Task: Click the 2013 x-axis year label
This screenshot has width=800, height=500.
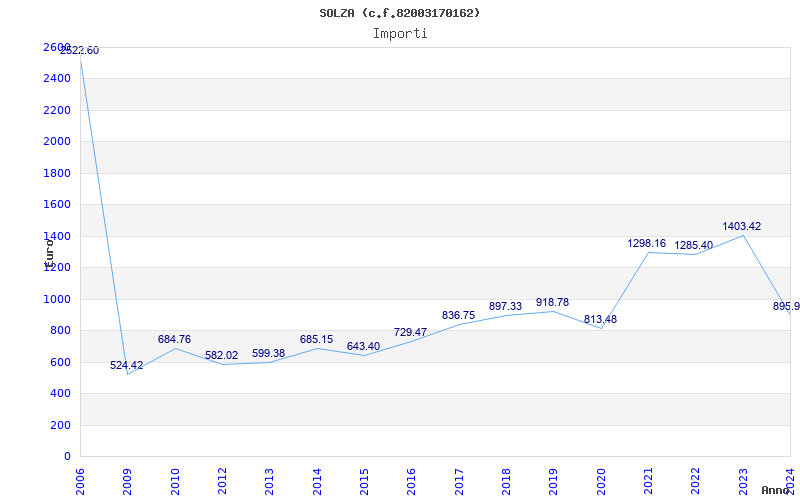Action: click(x=269, y=481)
